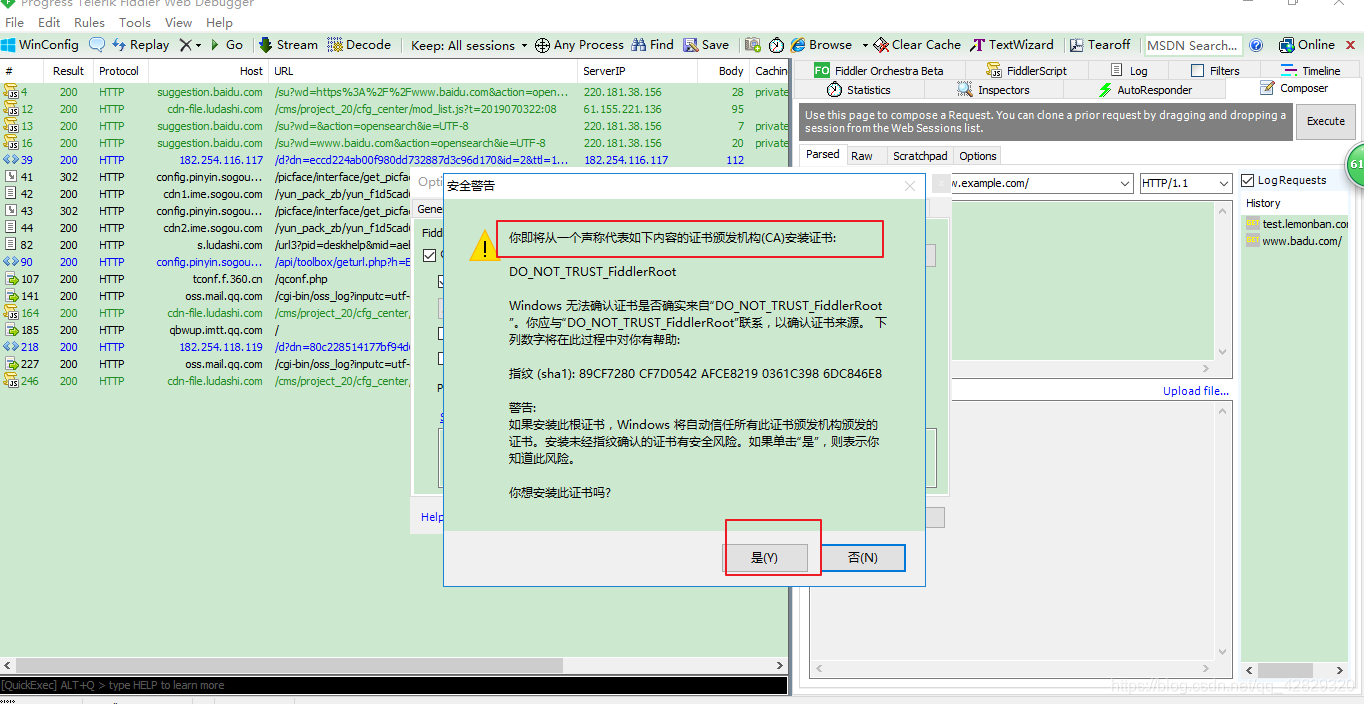Click the Remove (X) toolbar icon
This screenshot has width=1364, height=704.
coord(185,45)
